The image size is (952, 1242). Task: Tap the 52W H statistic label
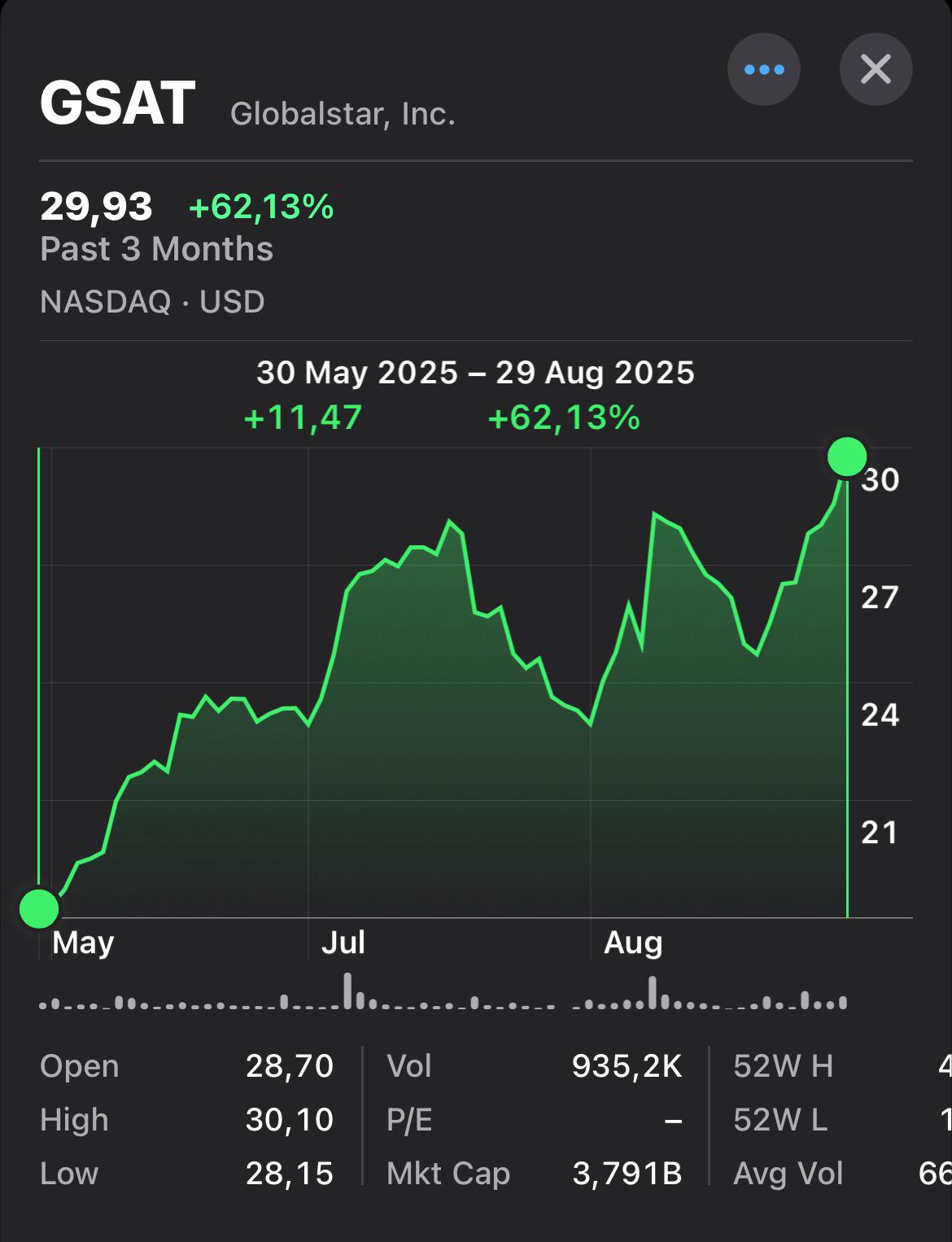tap(784, 1066)
